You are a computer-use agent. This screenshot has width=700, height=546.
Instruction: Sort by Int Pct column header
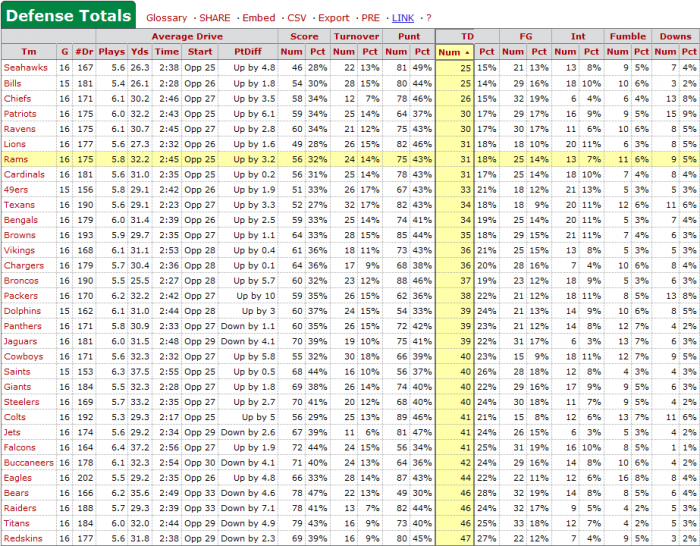(x=591, y=52)
